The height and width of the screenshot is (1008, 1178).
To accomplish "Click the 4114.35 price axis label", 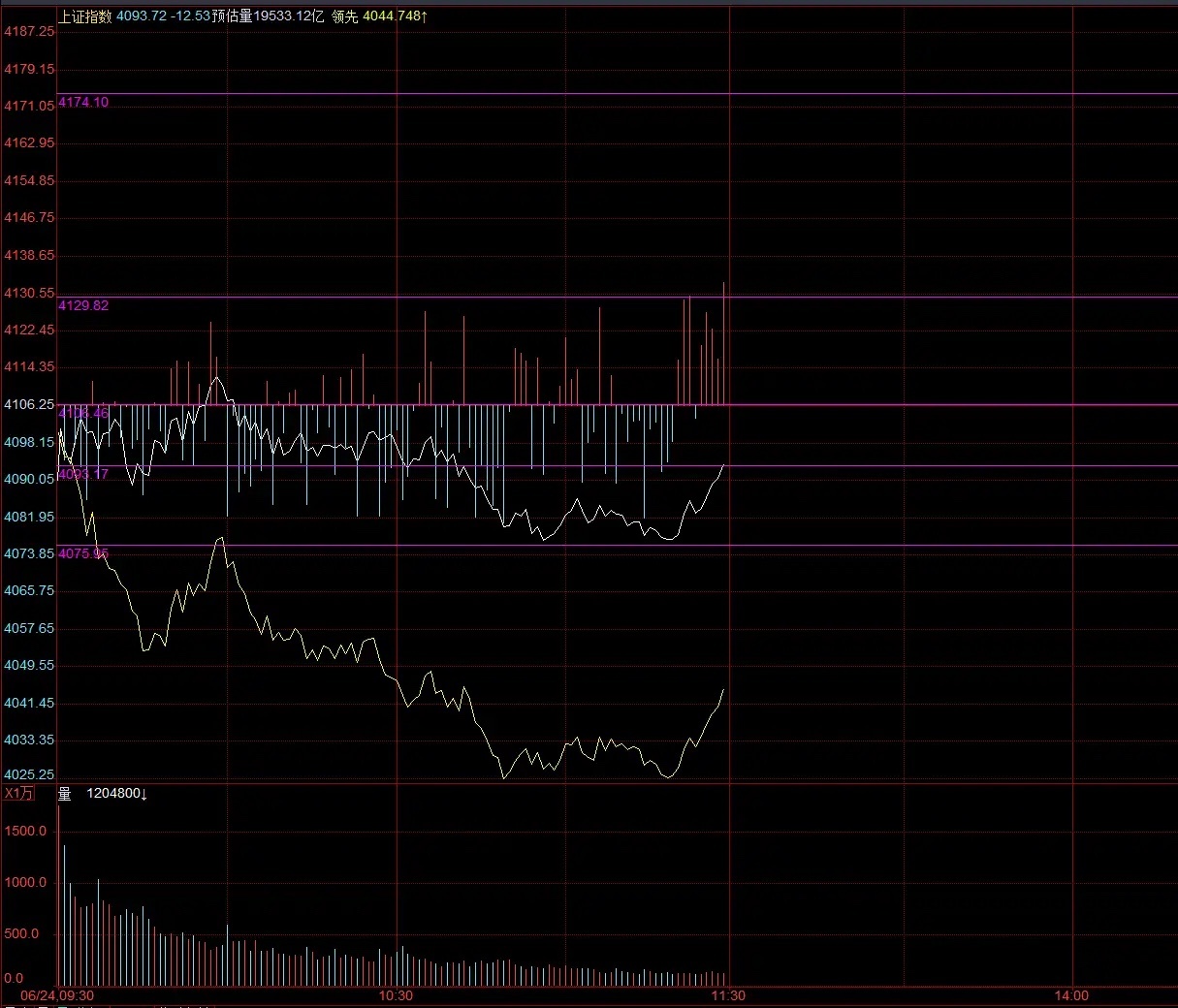I will click(x=29, y=366).
